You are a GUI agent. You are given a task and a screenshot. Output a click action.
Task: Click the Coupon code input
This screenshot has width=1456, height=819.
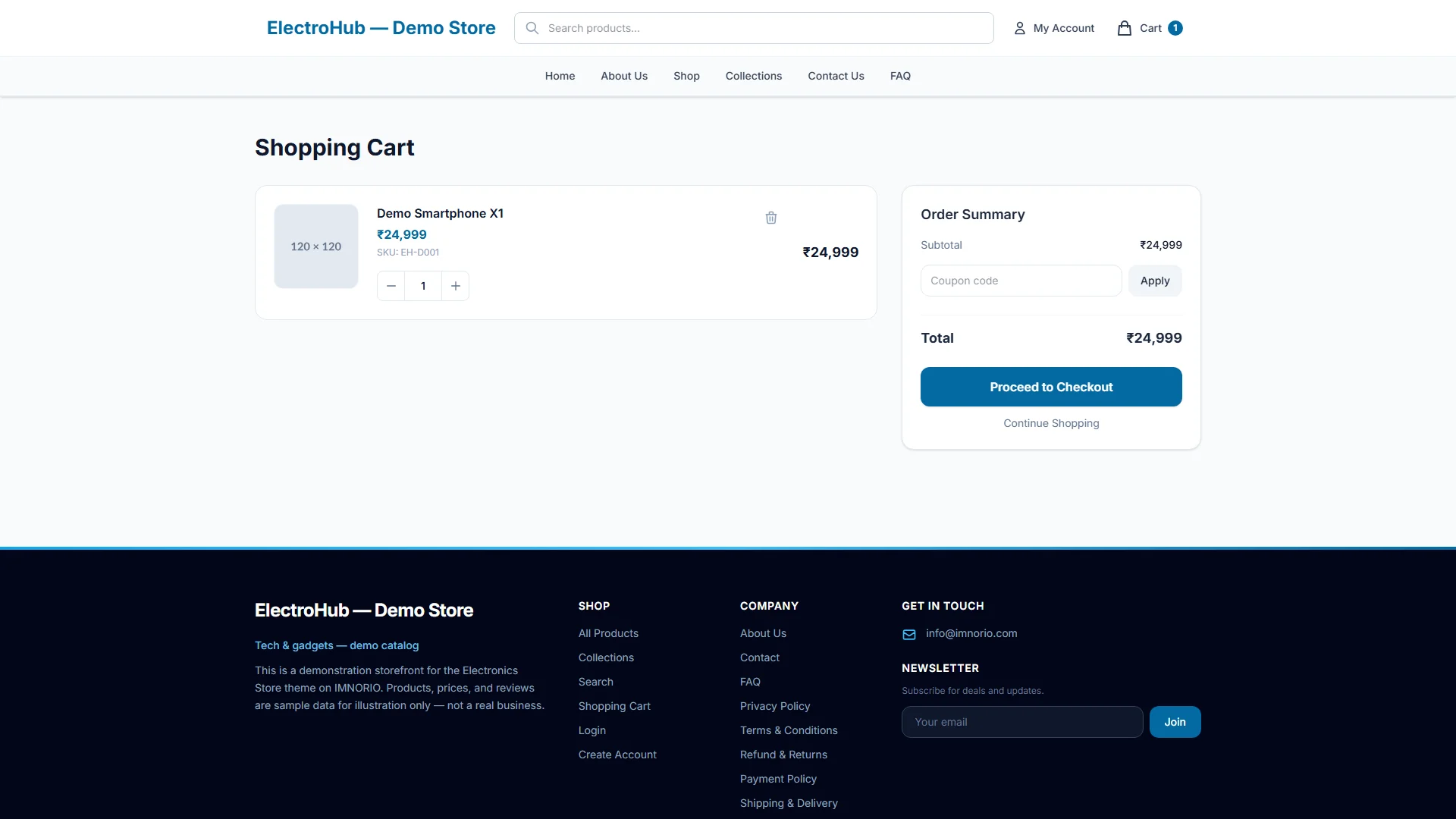[1021, 281]
